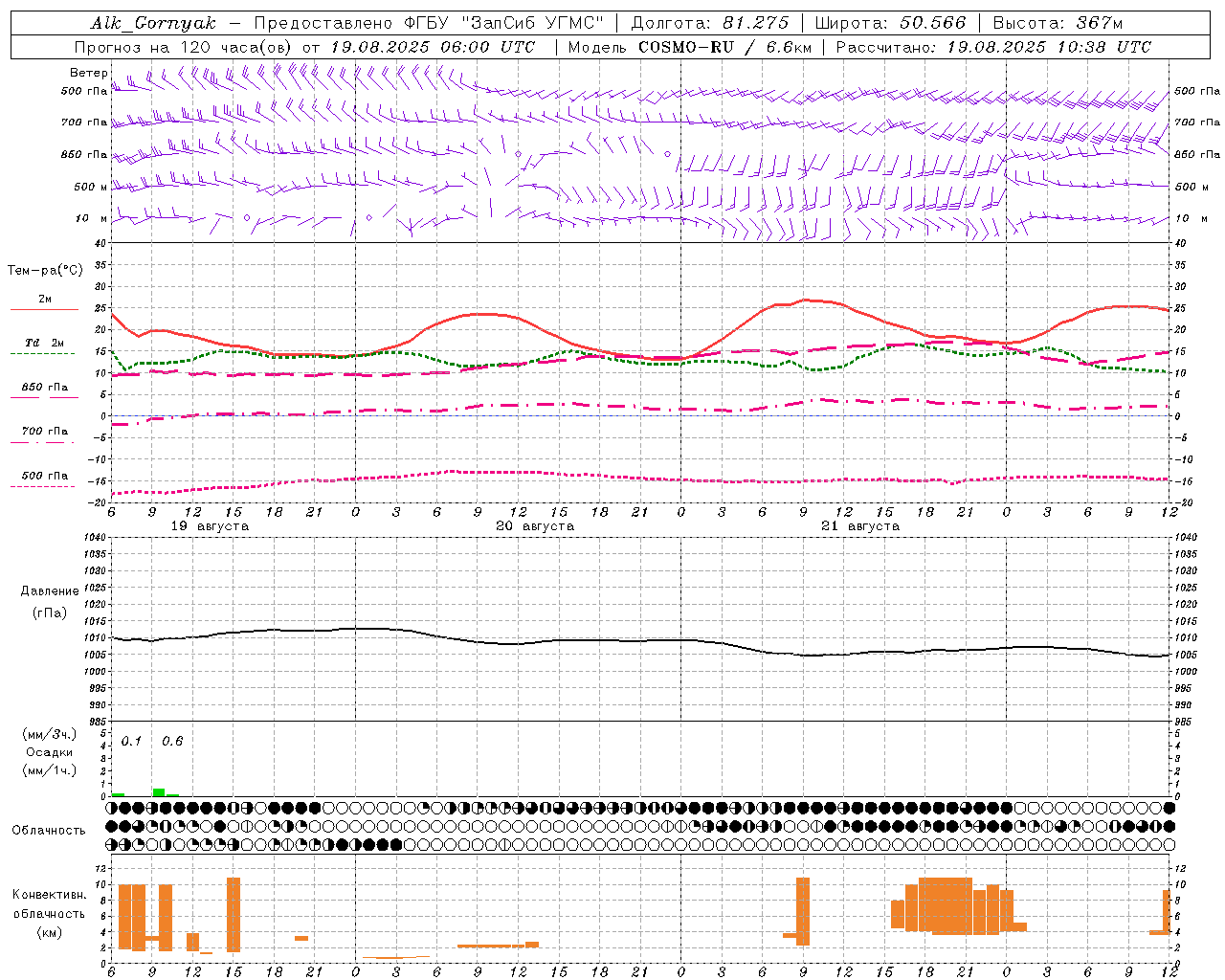Select the precipitation value 0.6
Viewport: 1225px width, 980px height.
pyautogui.click(x=172, y=742)
